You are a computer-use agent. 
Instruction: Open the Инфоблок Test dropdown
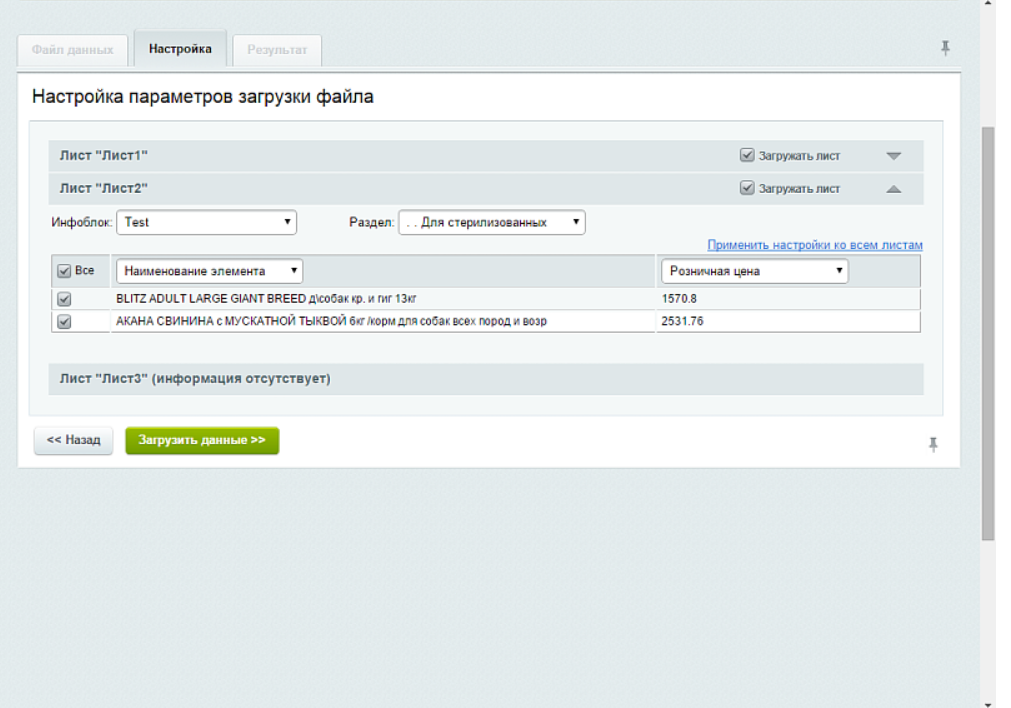tap(206, 222)
